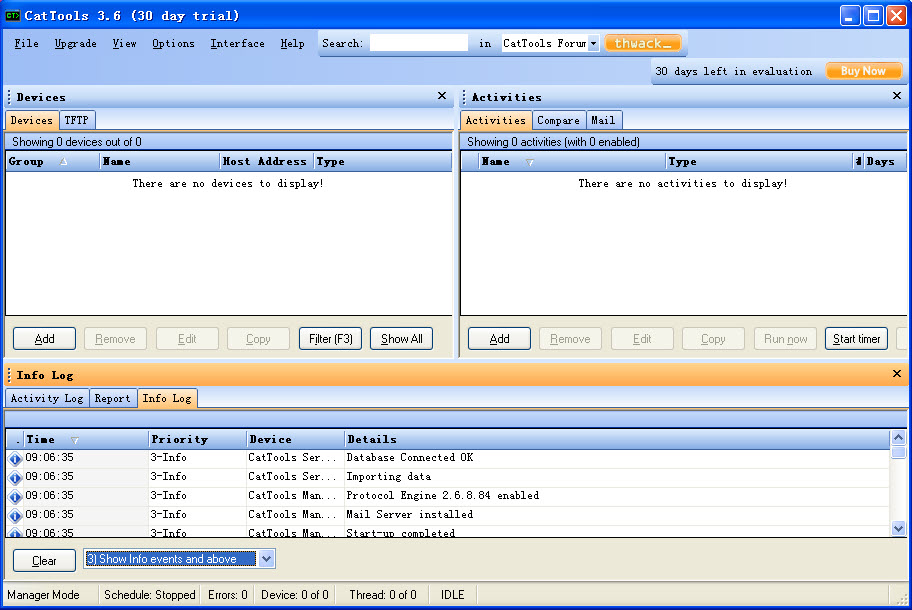912x610 pixels.
Task: Click the devices Filter (F3) button
Action: tap(330, 339)
